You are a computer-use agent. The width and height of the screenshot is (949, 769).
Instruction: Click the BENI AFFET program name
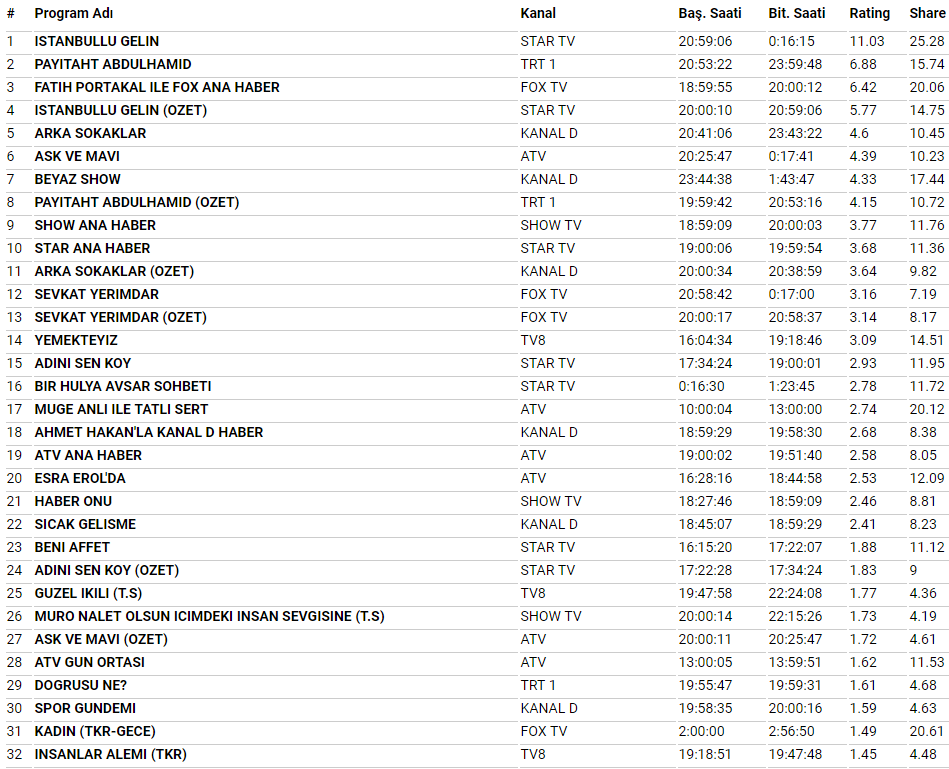coord(72,547)
